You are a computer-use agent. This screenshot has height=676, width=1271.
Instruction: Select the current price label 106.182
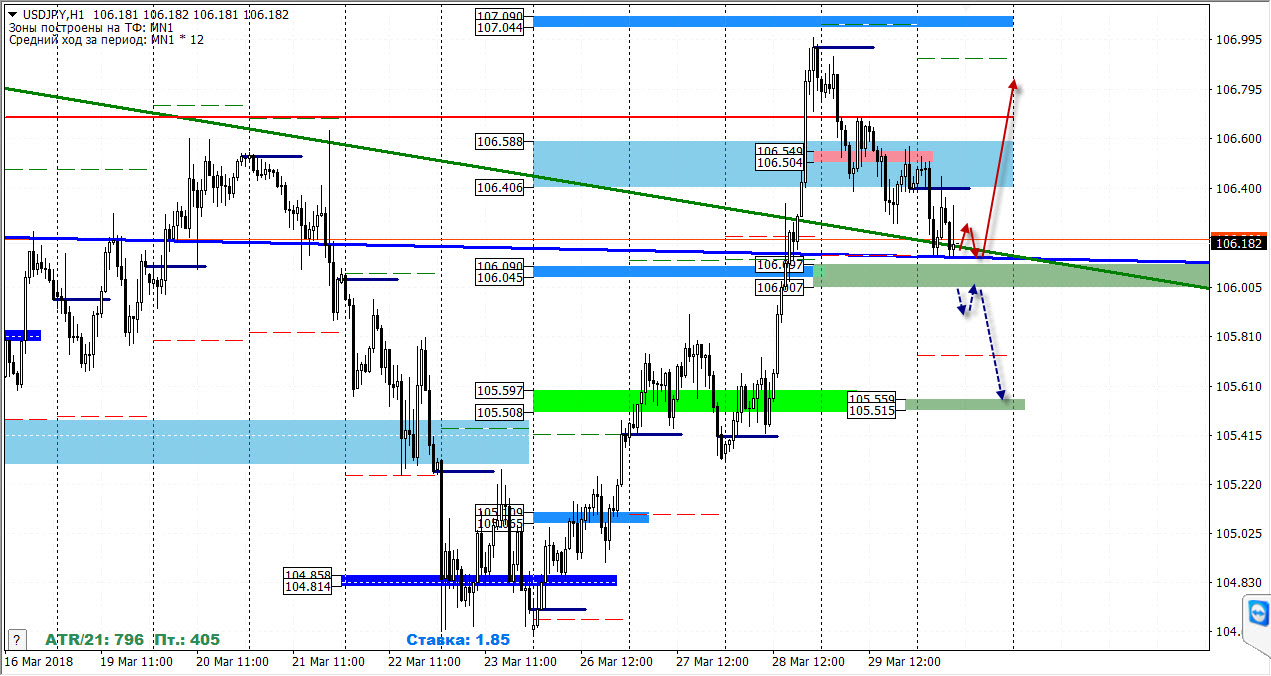[1238, 242]
